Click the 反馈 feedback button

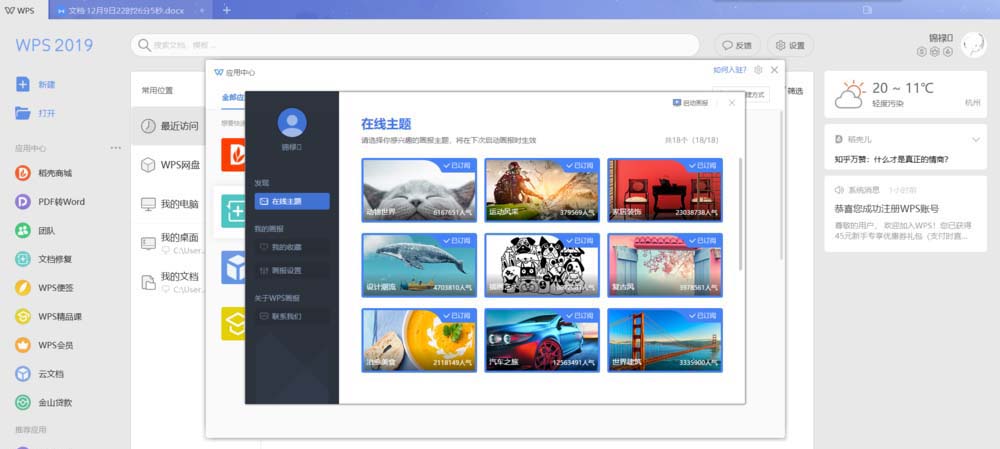coord(737,45)
